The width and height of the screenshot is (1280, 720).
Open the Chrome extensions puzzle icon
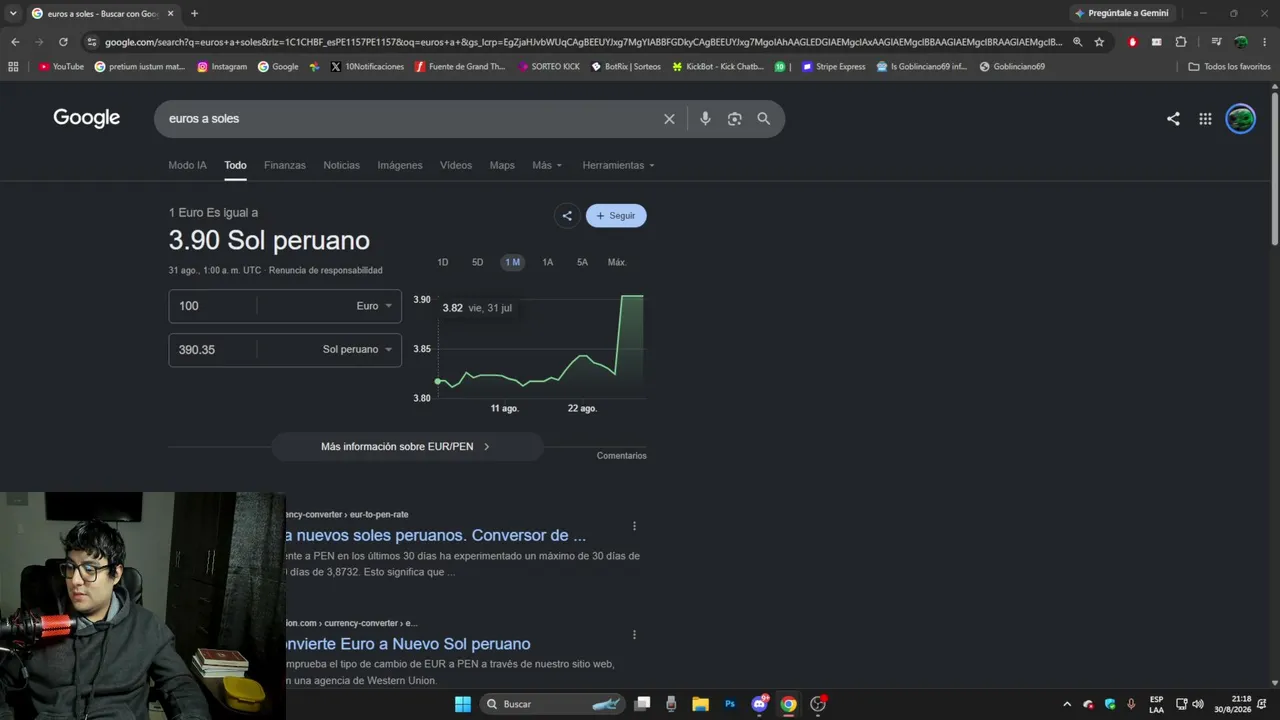[x=1181, y=42]
